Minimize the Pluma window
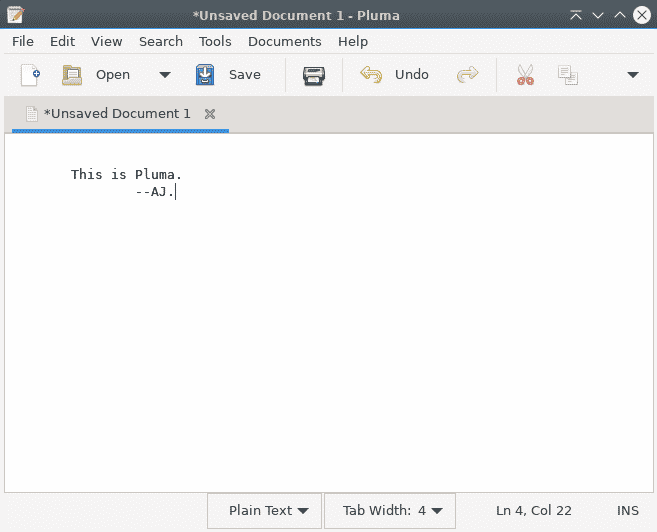 tap(598, 15)
